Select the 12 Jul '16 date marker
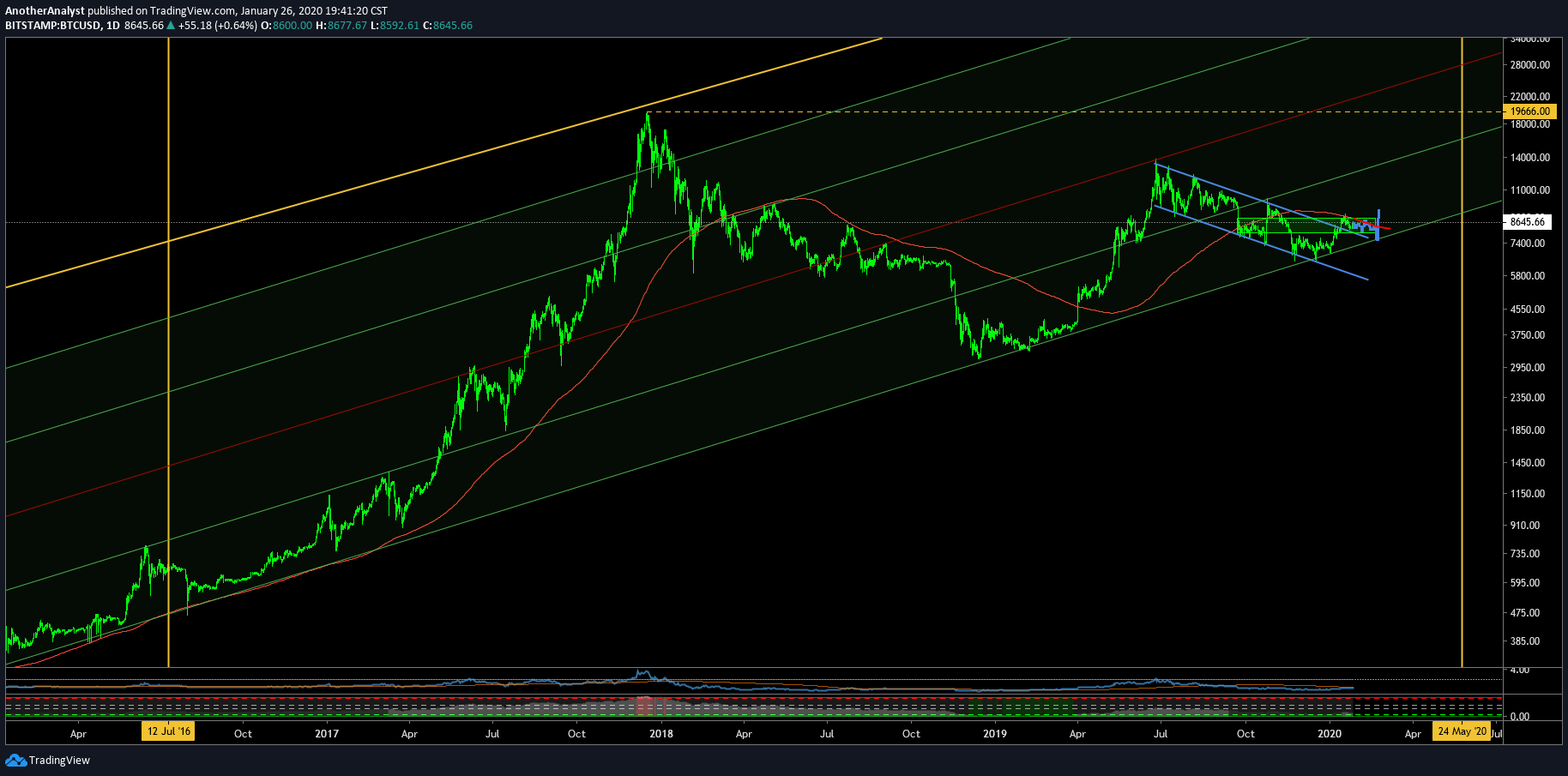 [168, 731]
